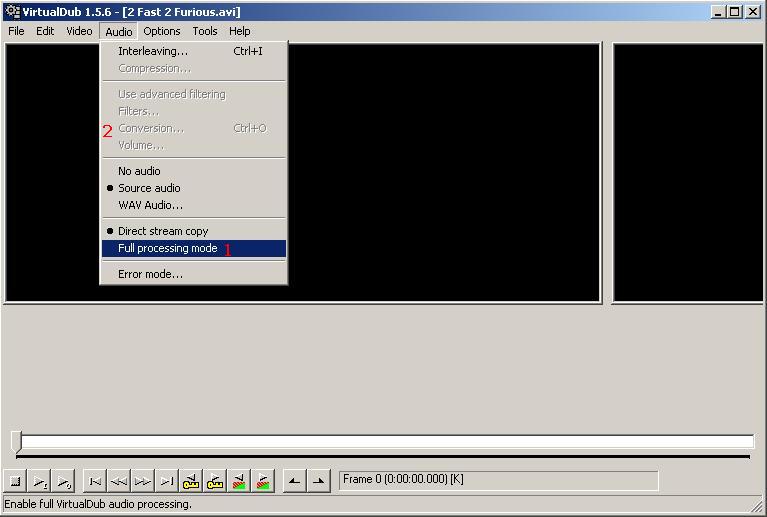Click the timeline position slider thumb
Viewport: 767px width, 517px height.
(17, 442)
